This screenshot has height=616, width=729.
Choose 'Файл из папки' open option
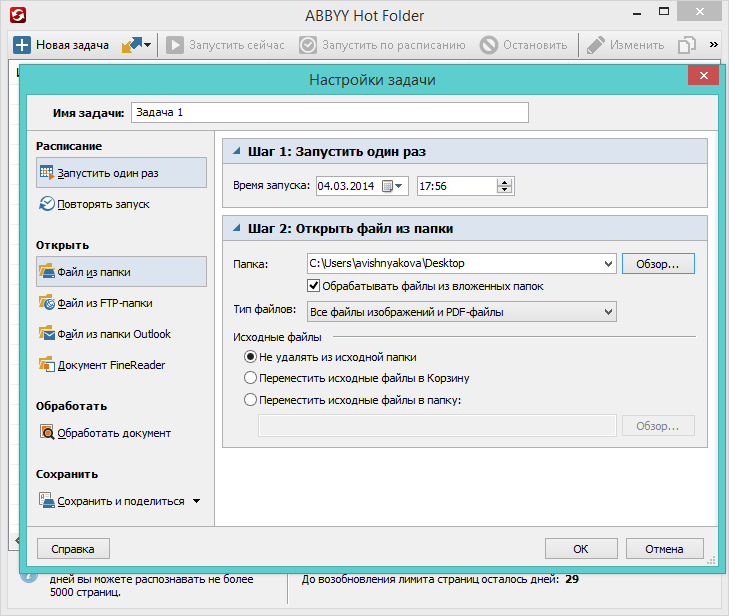coord(121,272)
